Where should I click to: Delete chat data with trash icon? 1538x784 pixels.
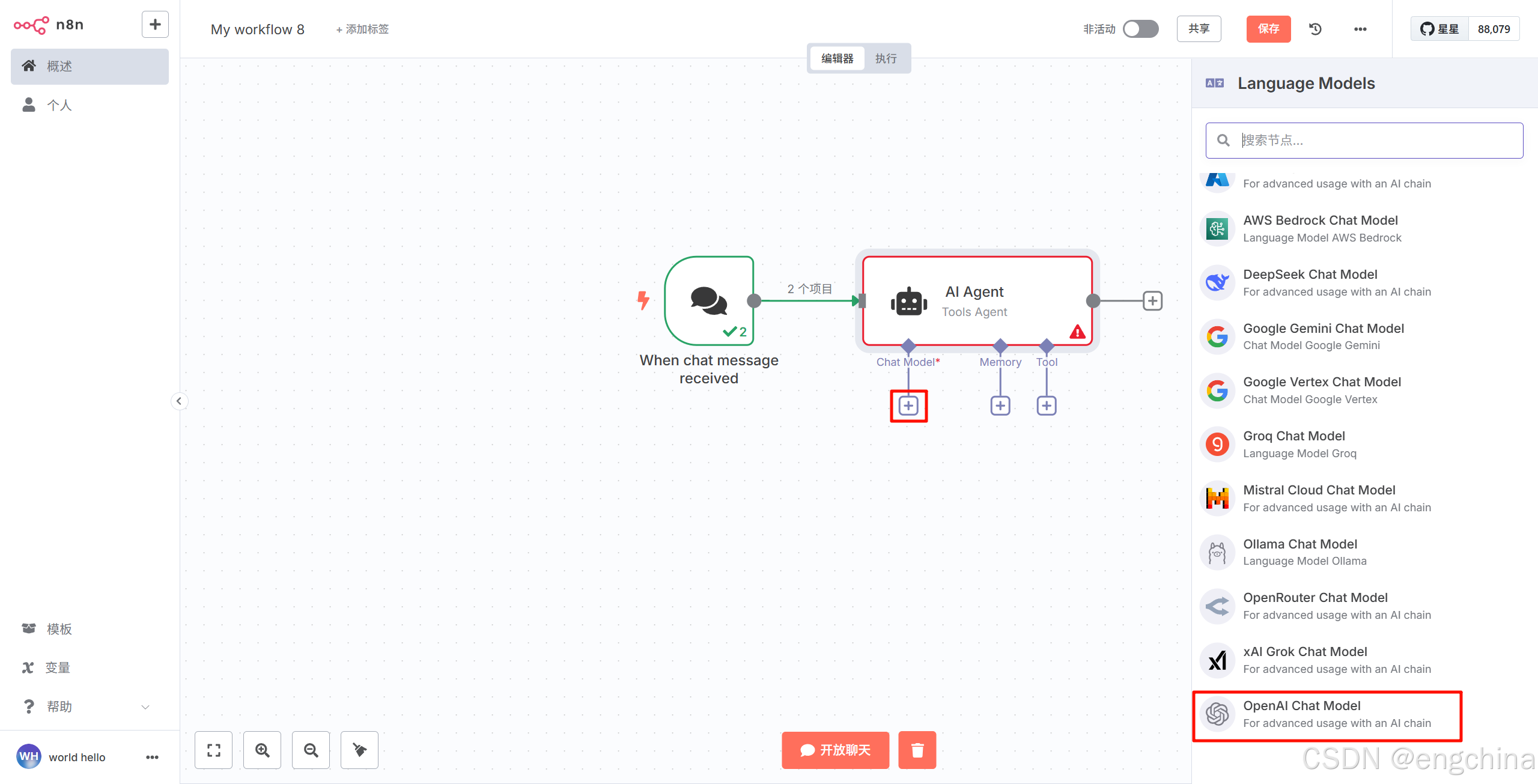click(x=917, y=750)
